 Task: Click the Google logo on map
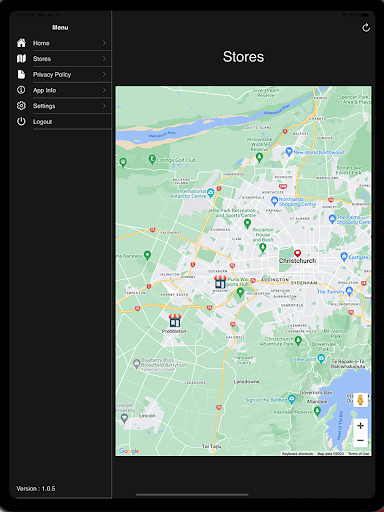pos(129,451)
